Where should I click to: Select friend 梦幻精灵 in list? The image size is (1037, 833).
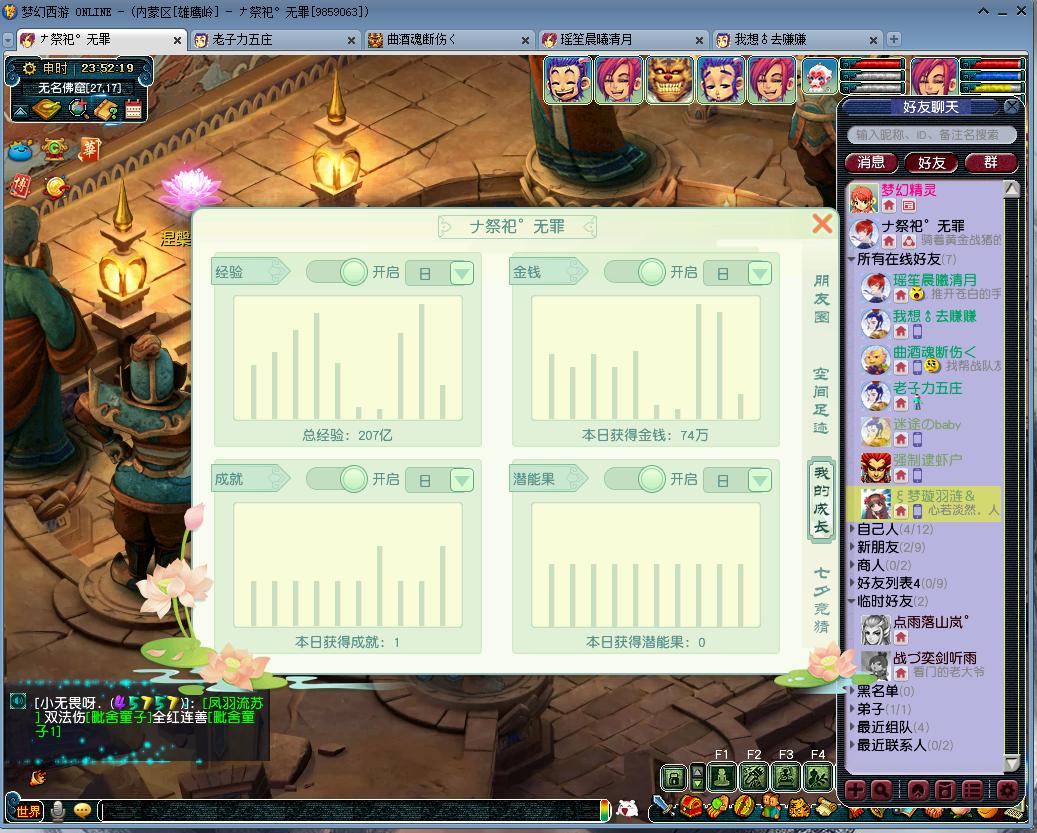pos(925,197)
